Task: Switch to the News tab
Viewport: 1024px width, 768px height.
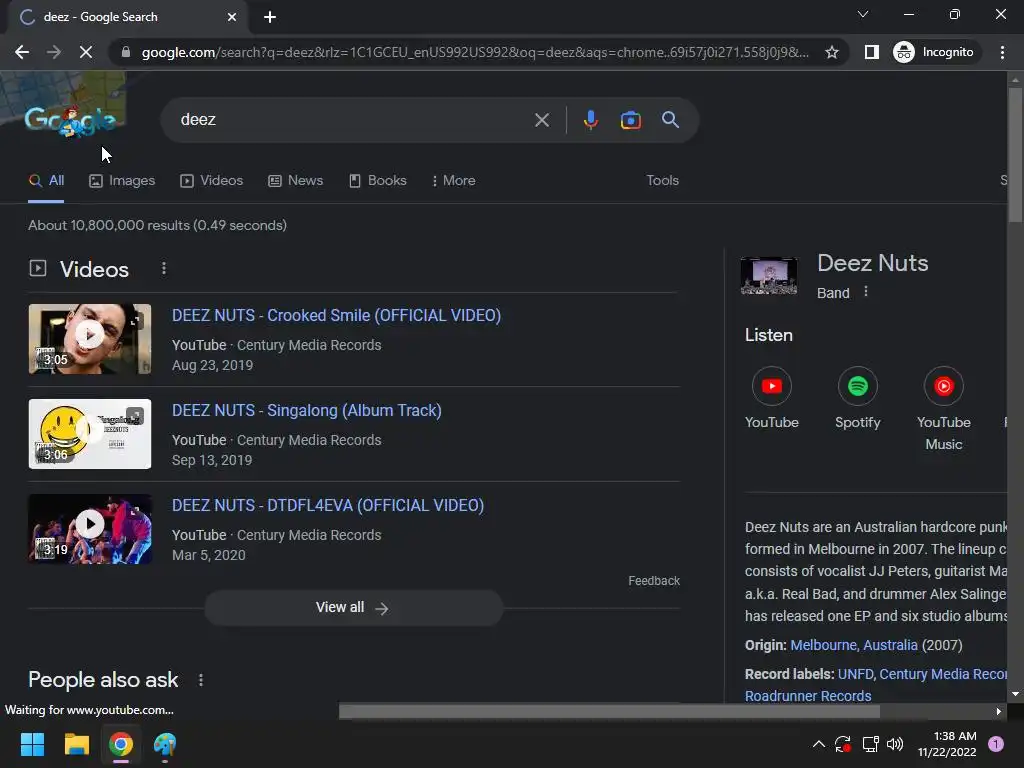Action: [296, 181]
